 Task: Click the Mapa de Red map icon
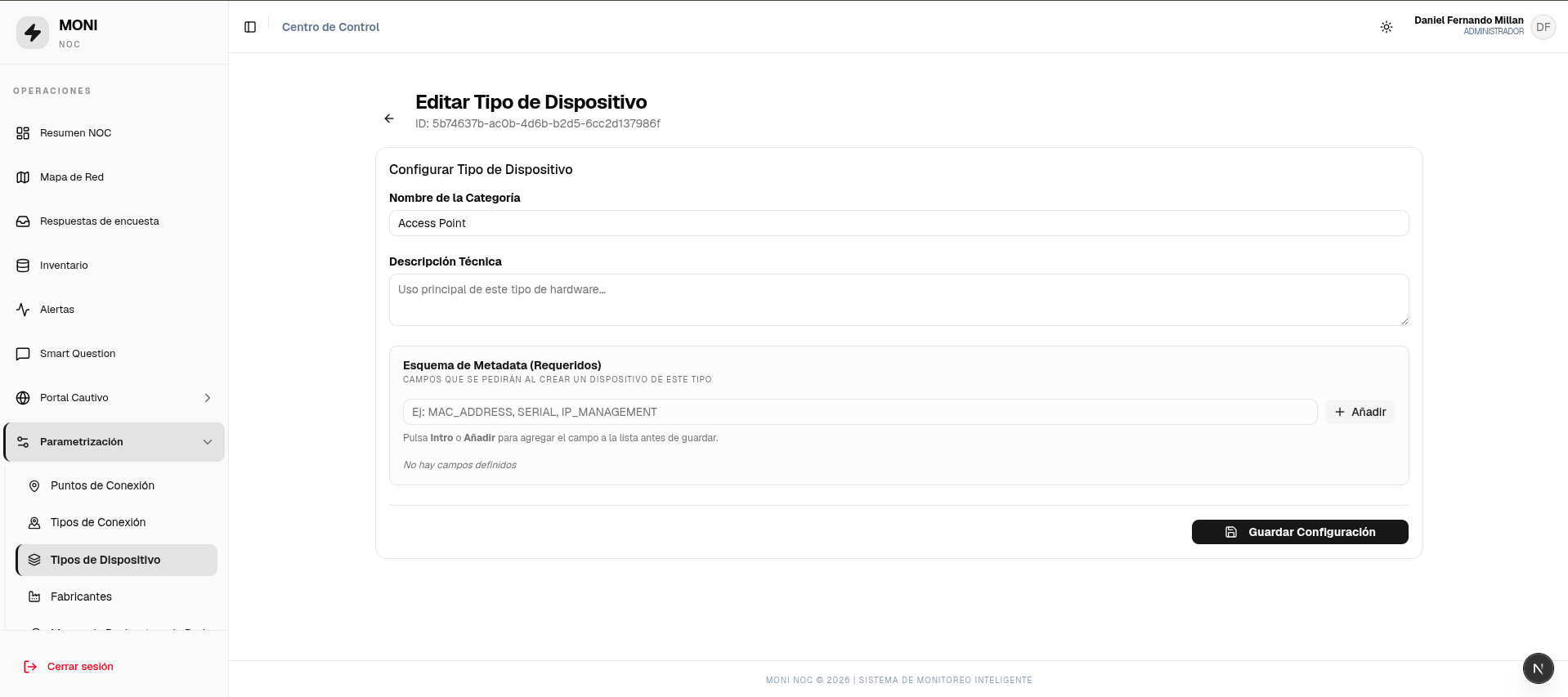(x=23, y=177)
